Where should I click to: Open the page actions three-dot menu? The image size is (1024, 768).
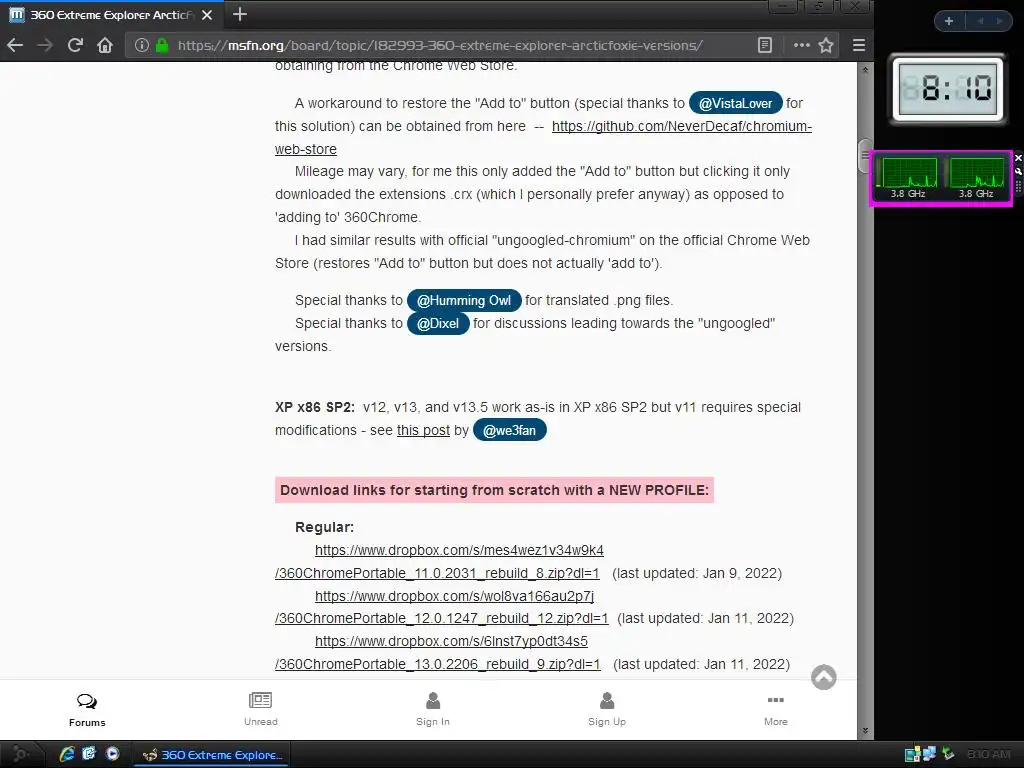pyautogui.click(x=801, y=45)
